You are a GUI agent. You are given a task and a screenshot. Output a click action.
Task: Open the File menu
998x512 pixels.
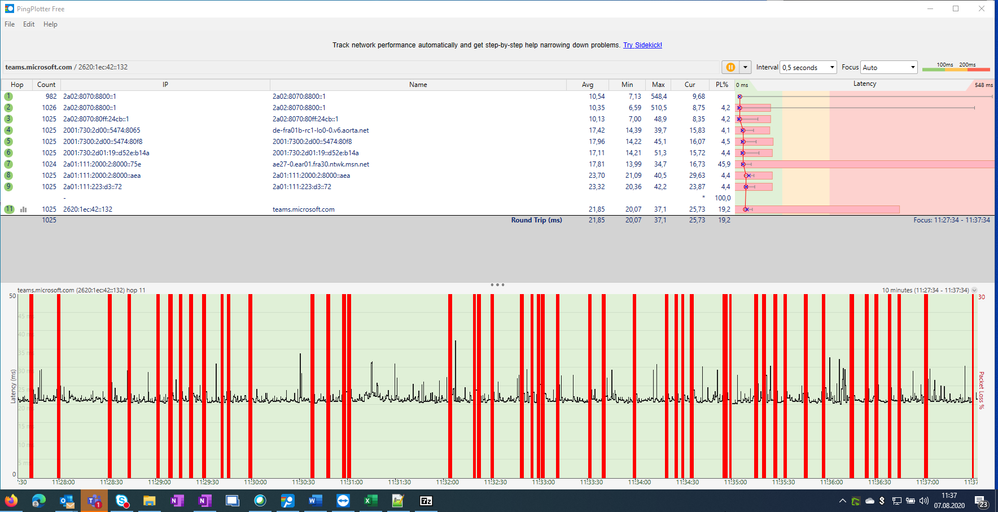(9, 24)
